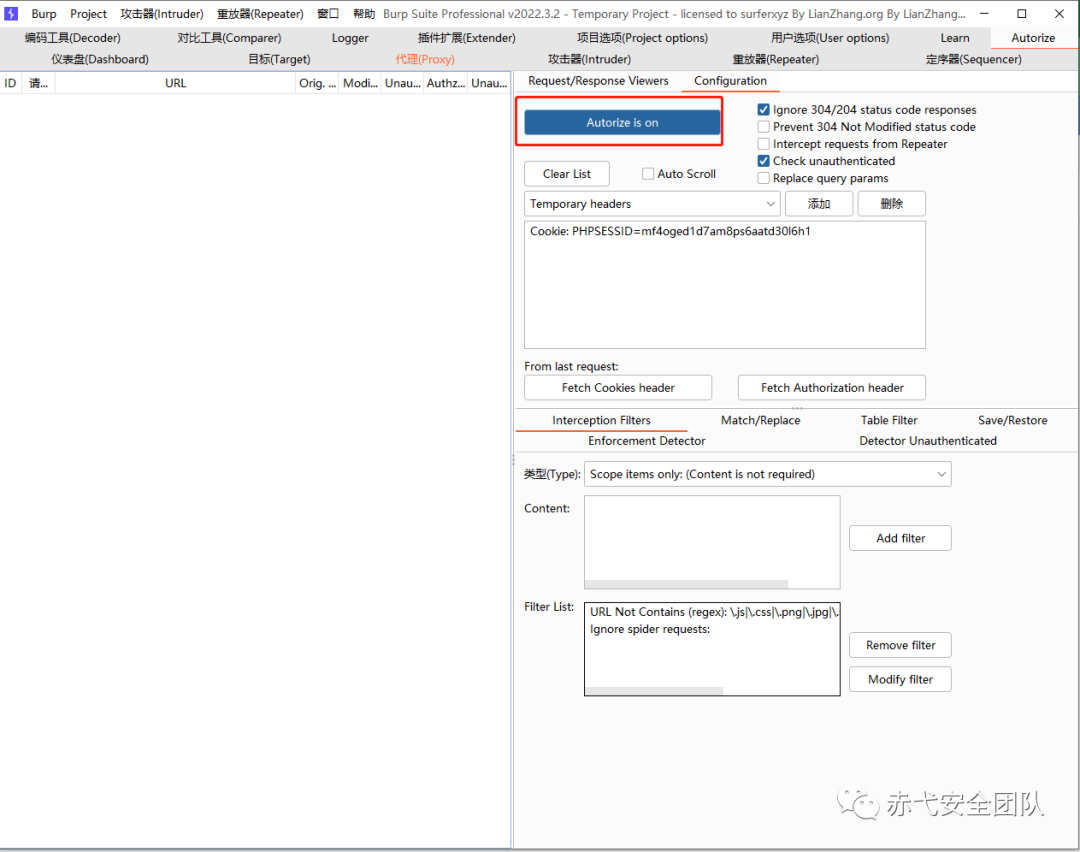
Task: Click the 添加 button
Action: (x=819, y=204)
